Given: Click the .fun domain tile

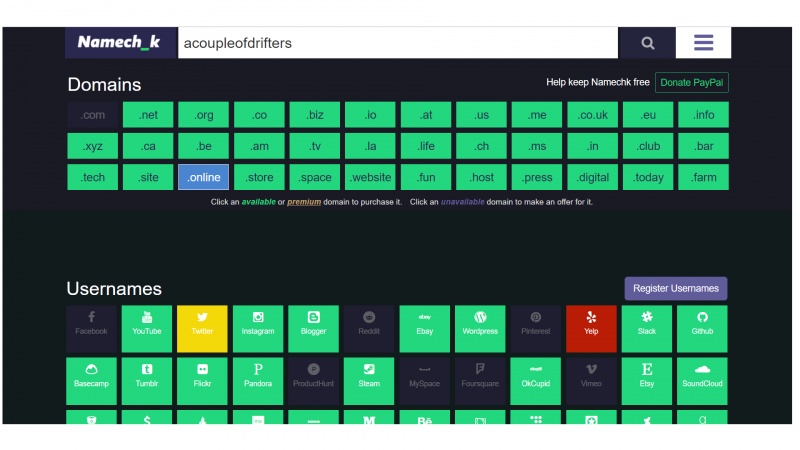Looking at the screenshot, I should pyautogui.click(x=426, y=177).
